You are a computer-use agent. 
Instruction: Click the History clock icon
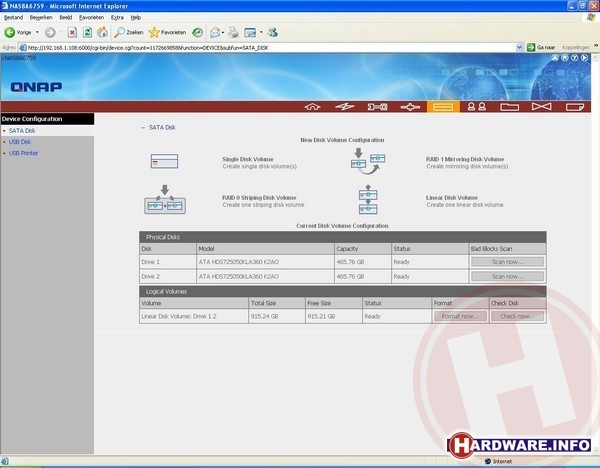pyautogui.click(x=197, y=33)
